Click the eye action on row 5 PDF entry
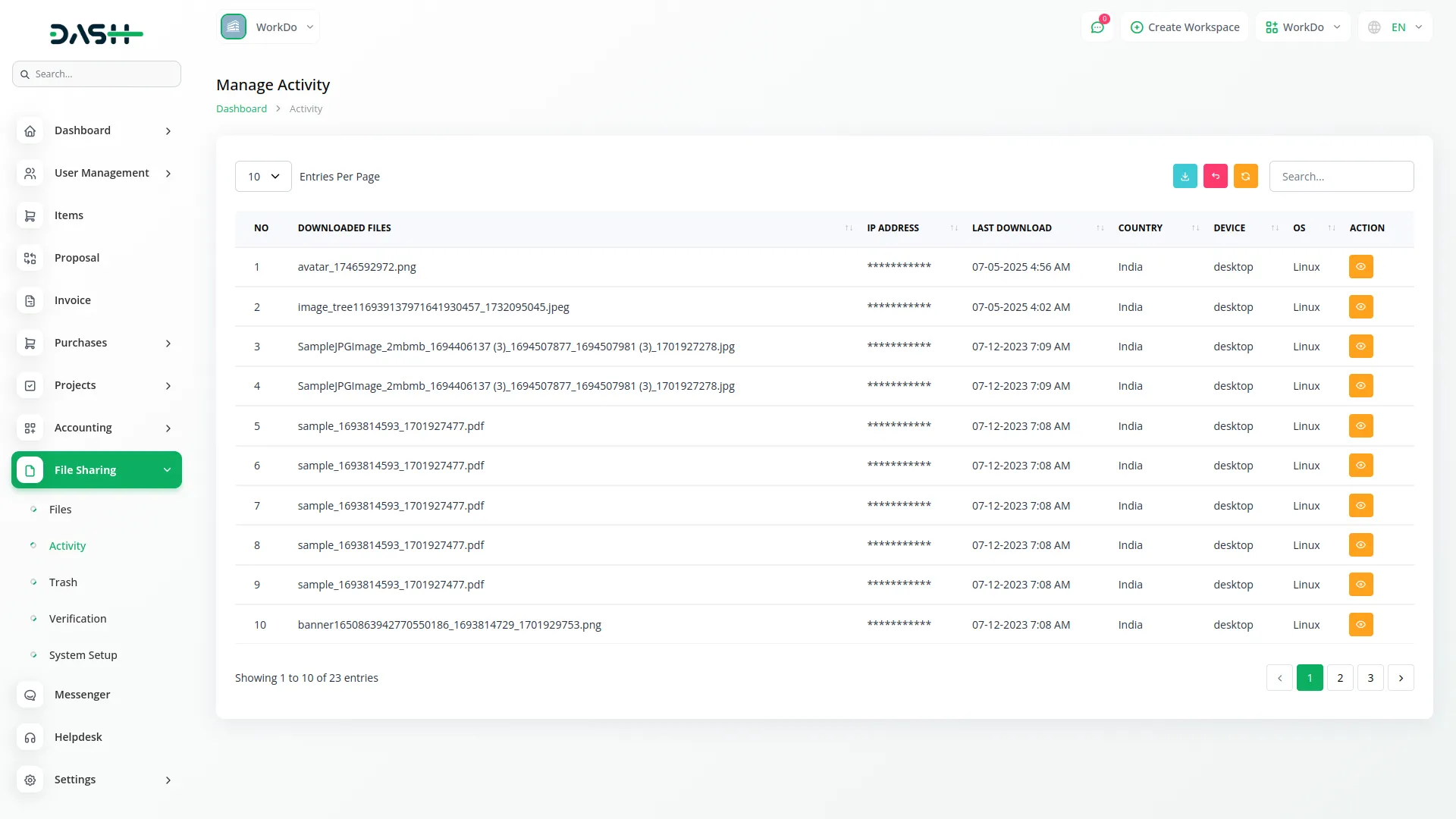1456x819 pixels. (1360, 425)
